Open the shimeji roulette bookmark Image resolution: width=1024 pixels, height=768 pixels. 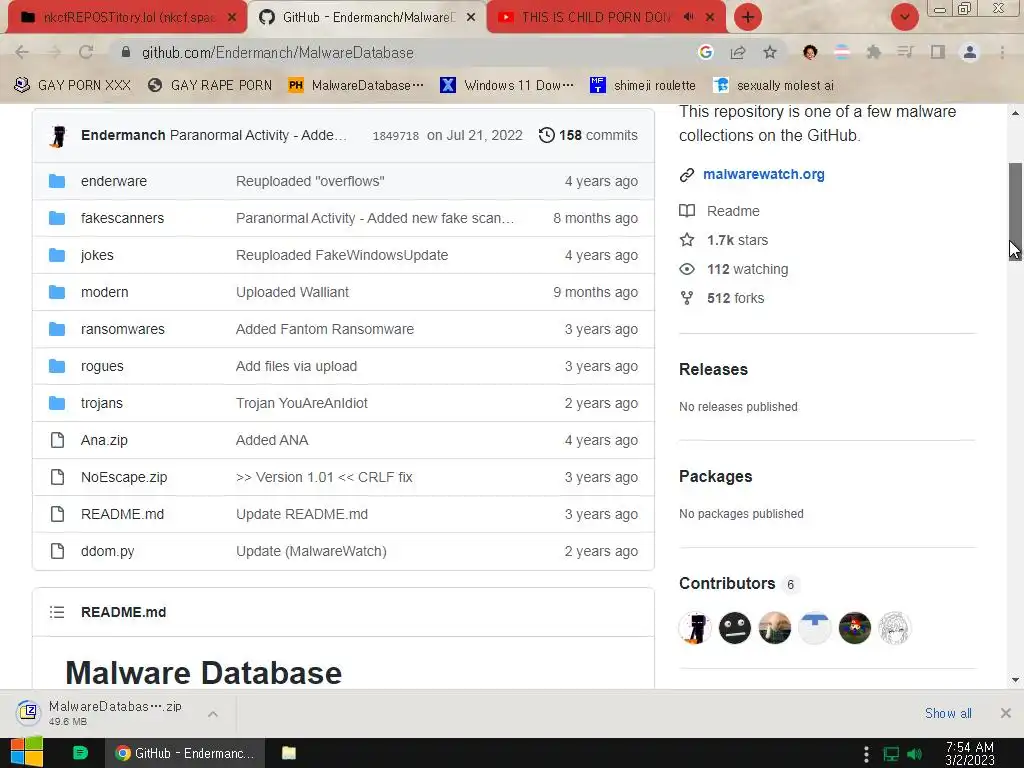click(x=643, y=85)
